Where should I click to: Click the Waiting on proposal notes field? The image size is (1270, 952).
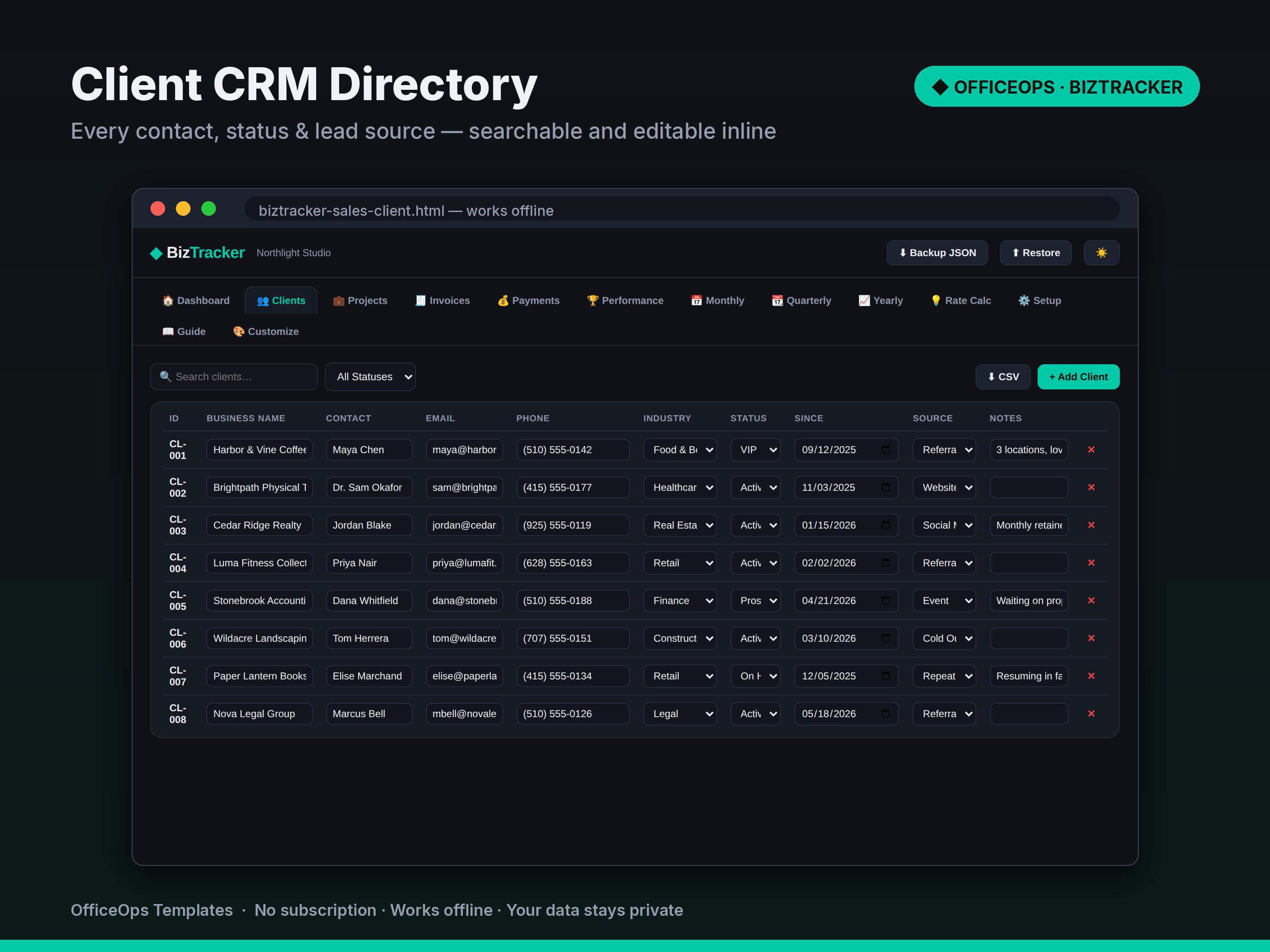pos(1028,600)
